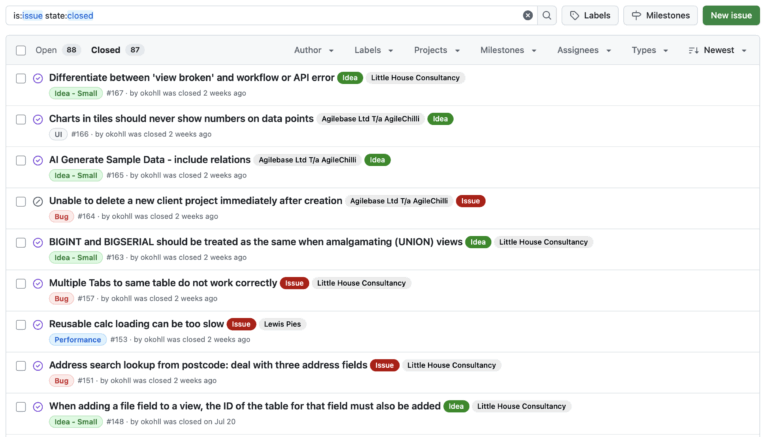Click 'Idea - Small' label on issue #148
Image resolution: width=768 pixels, height=437 pixels.
tap(75, 422)
